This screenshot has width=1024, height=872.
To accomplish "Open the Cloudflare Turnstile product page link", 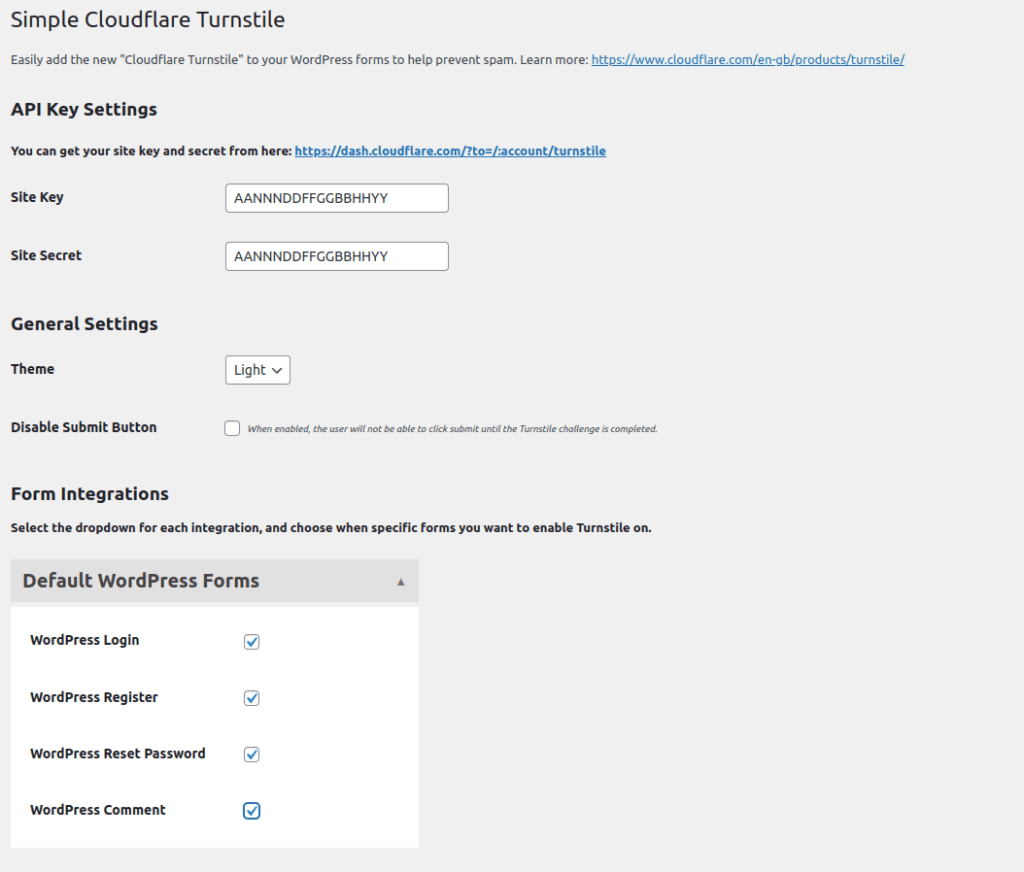I will point(747,59).
